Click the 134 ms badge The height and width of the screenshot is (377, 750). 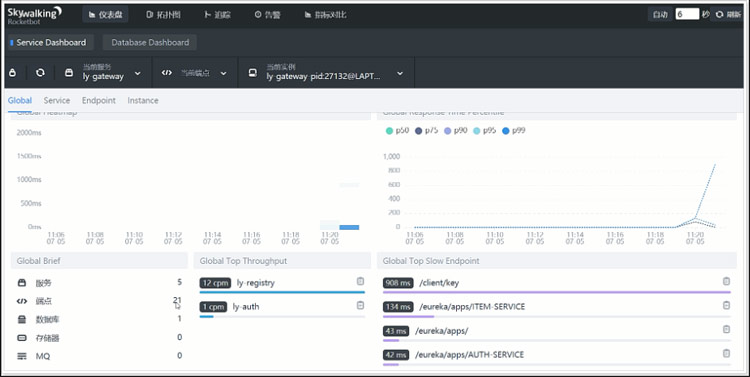pos(398,307)
